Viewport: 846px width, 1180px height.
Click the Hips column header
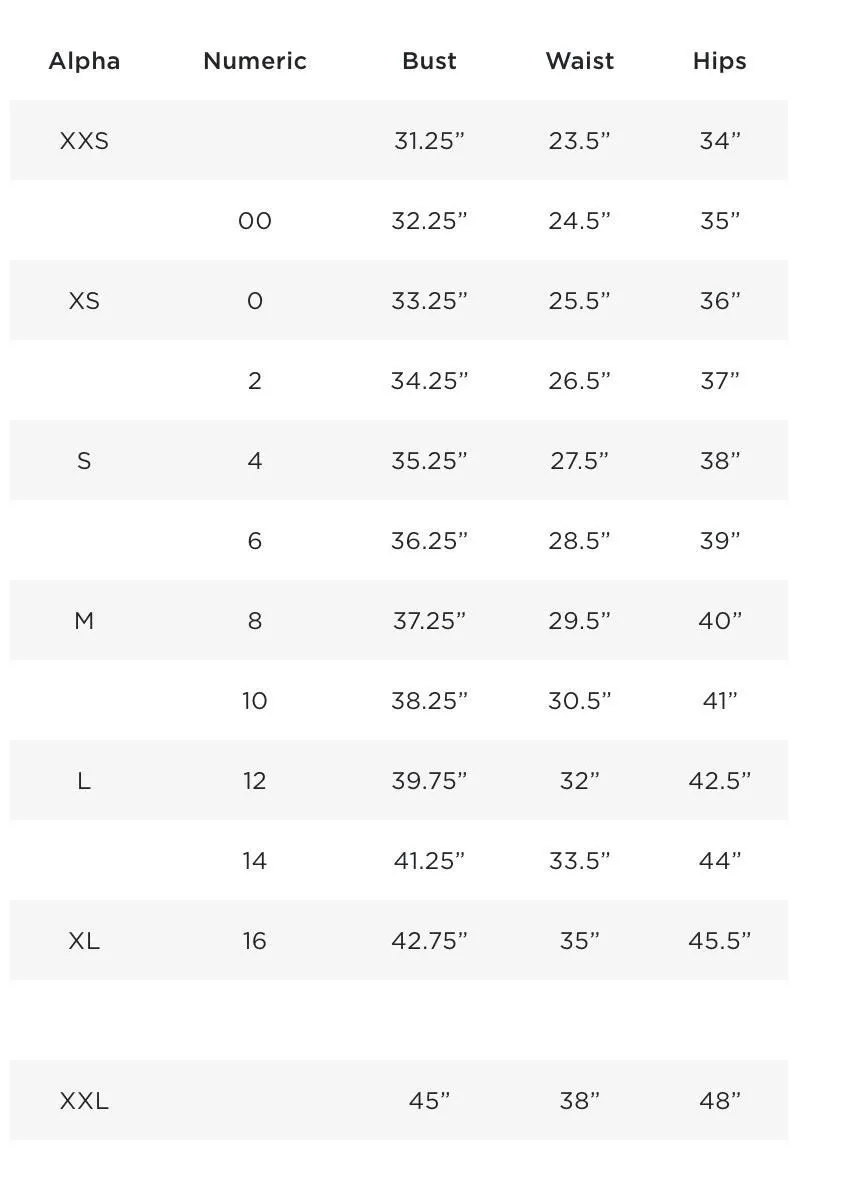point(720,61)
